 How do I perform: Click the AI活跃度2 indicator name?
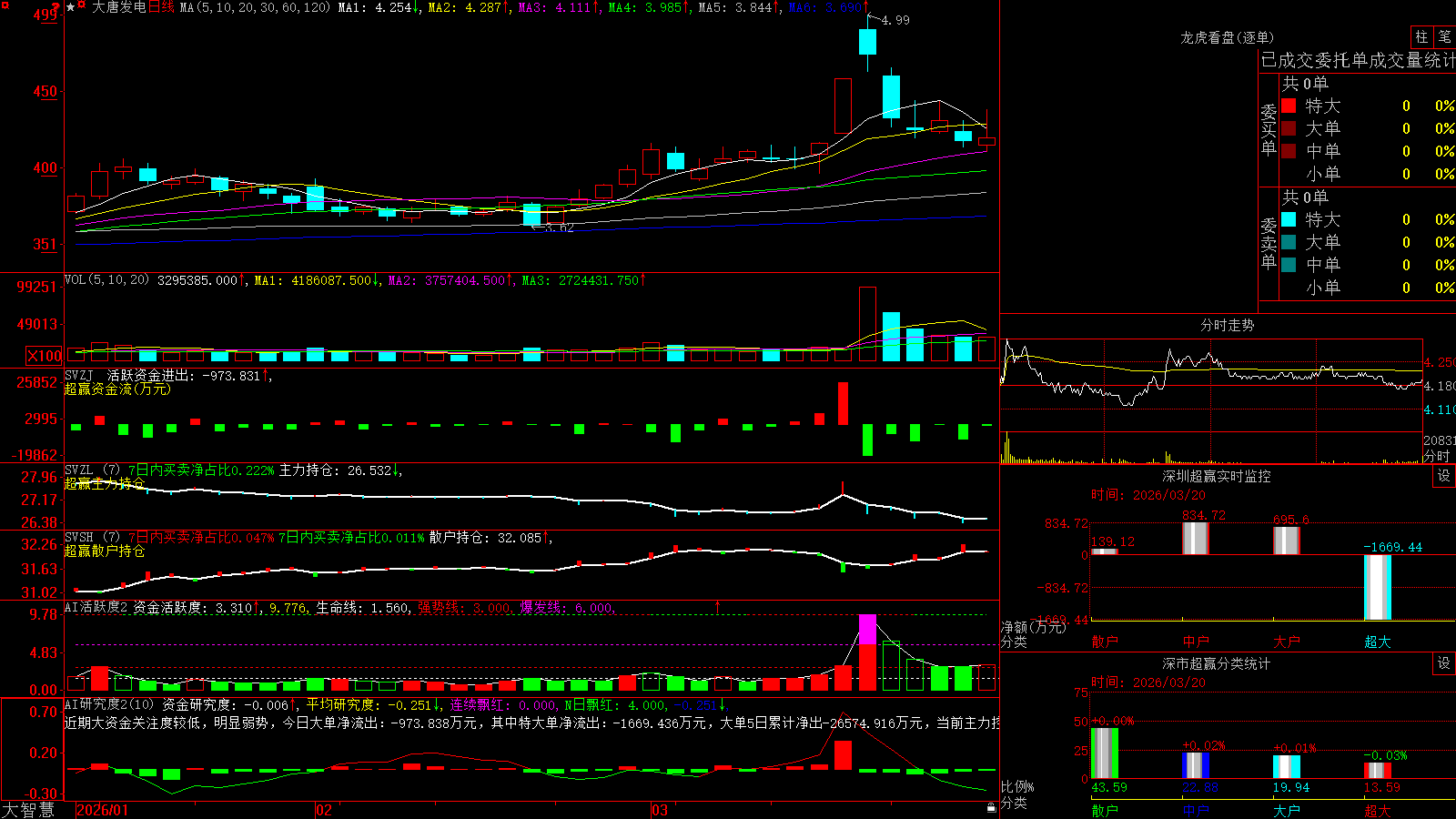[x=96, y=607]
